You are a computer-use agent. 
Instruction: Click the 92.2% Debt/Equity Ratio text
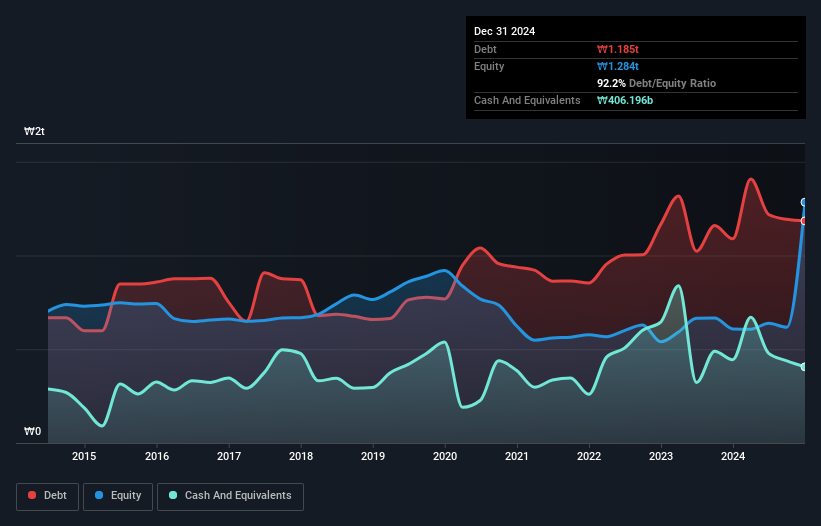[x=657, y=83]
